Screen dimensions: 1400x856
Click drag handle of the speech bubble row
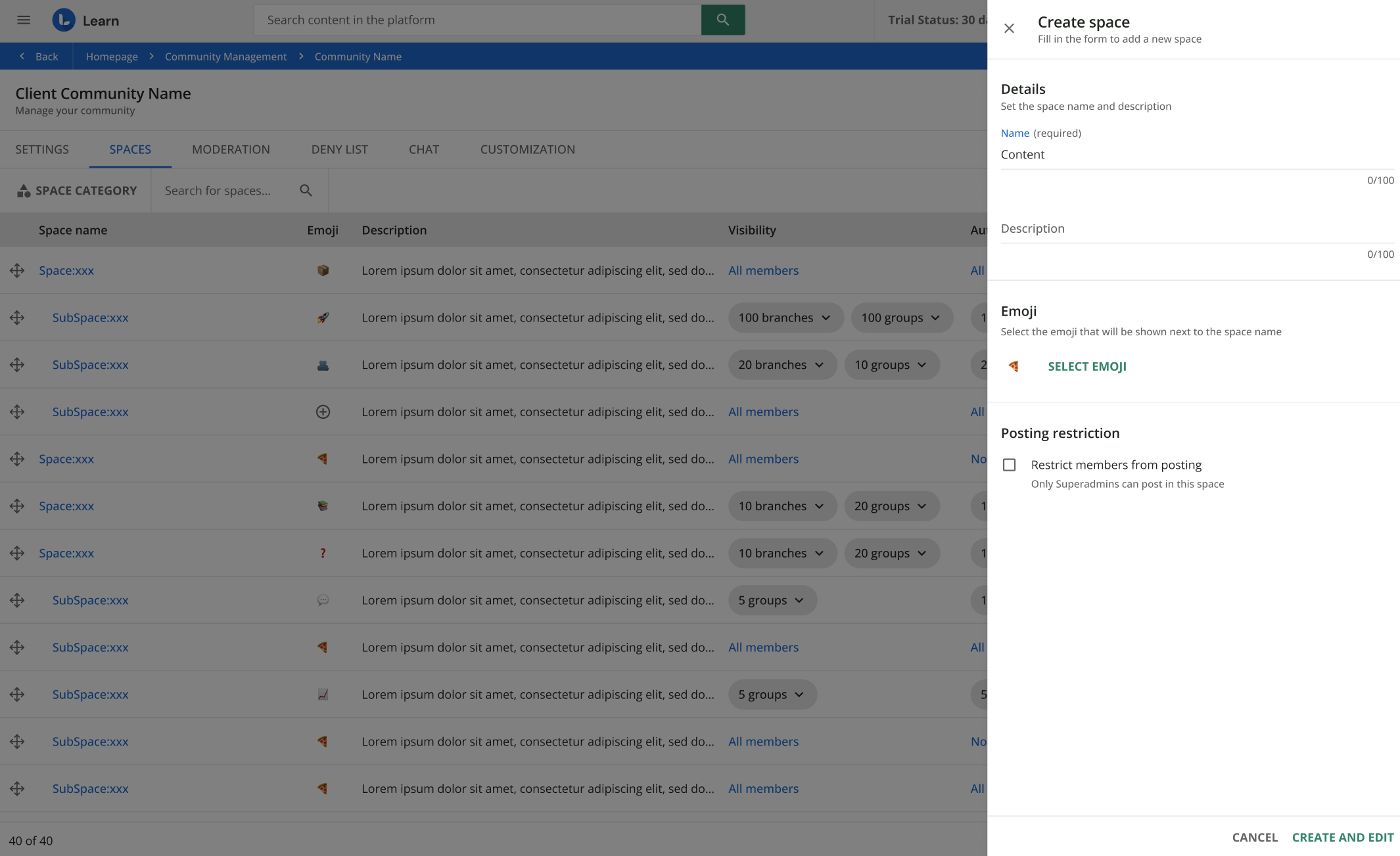click(x=17, y=600)
